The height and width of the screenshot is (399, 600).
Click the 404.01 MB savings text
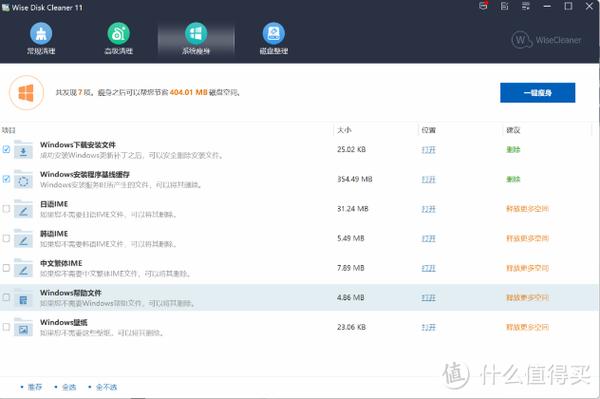[188, 92]
